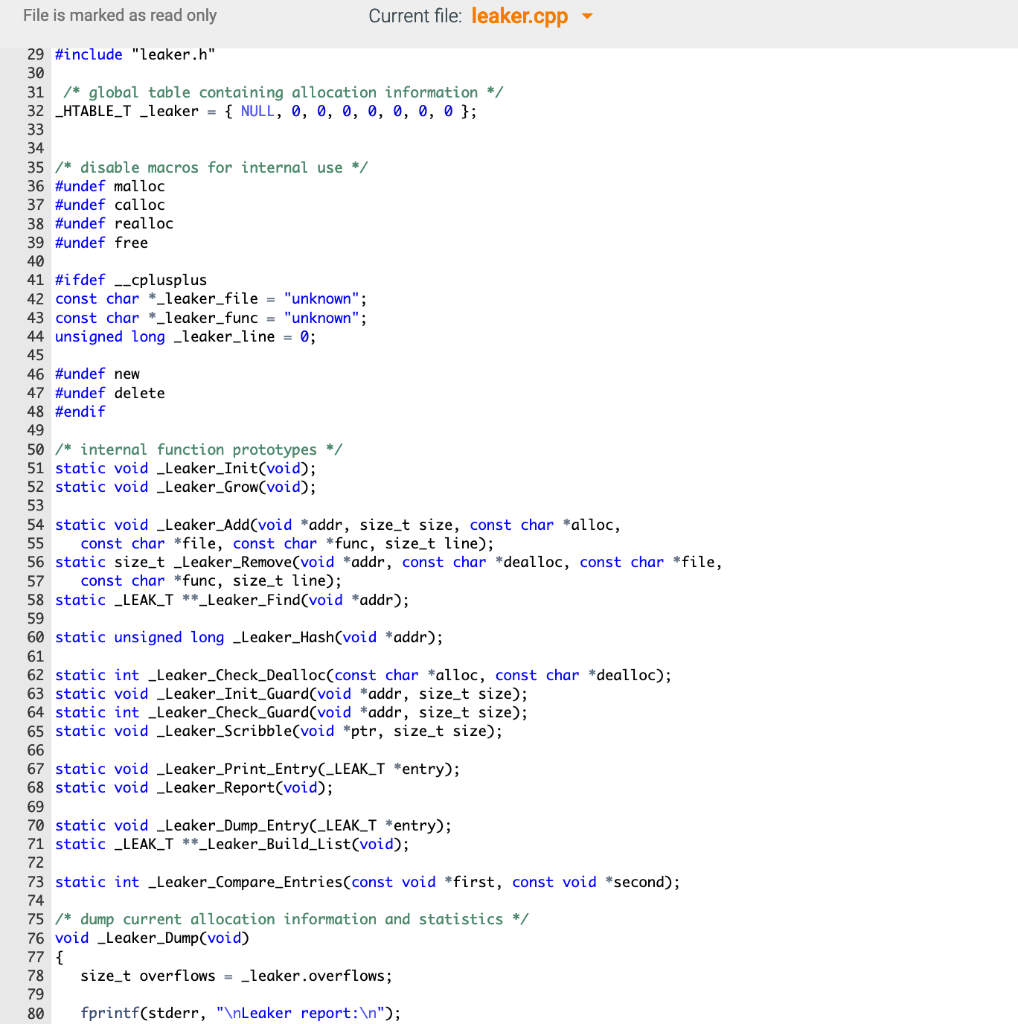Click the _Leaker_Grow prototype on line 52
Viewport: 1018px width, 1024px height.
tap(187, 486)
